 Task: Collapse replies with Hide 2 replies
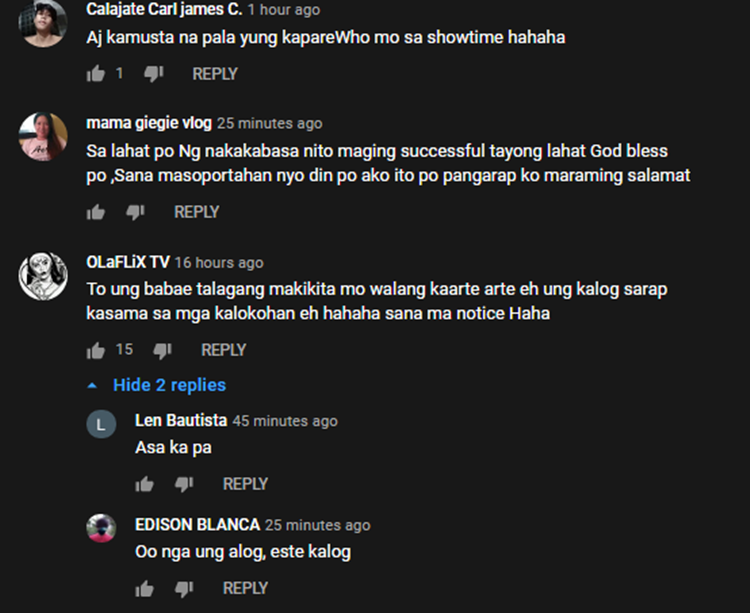157,385
